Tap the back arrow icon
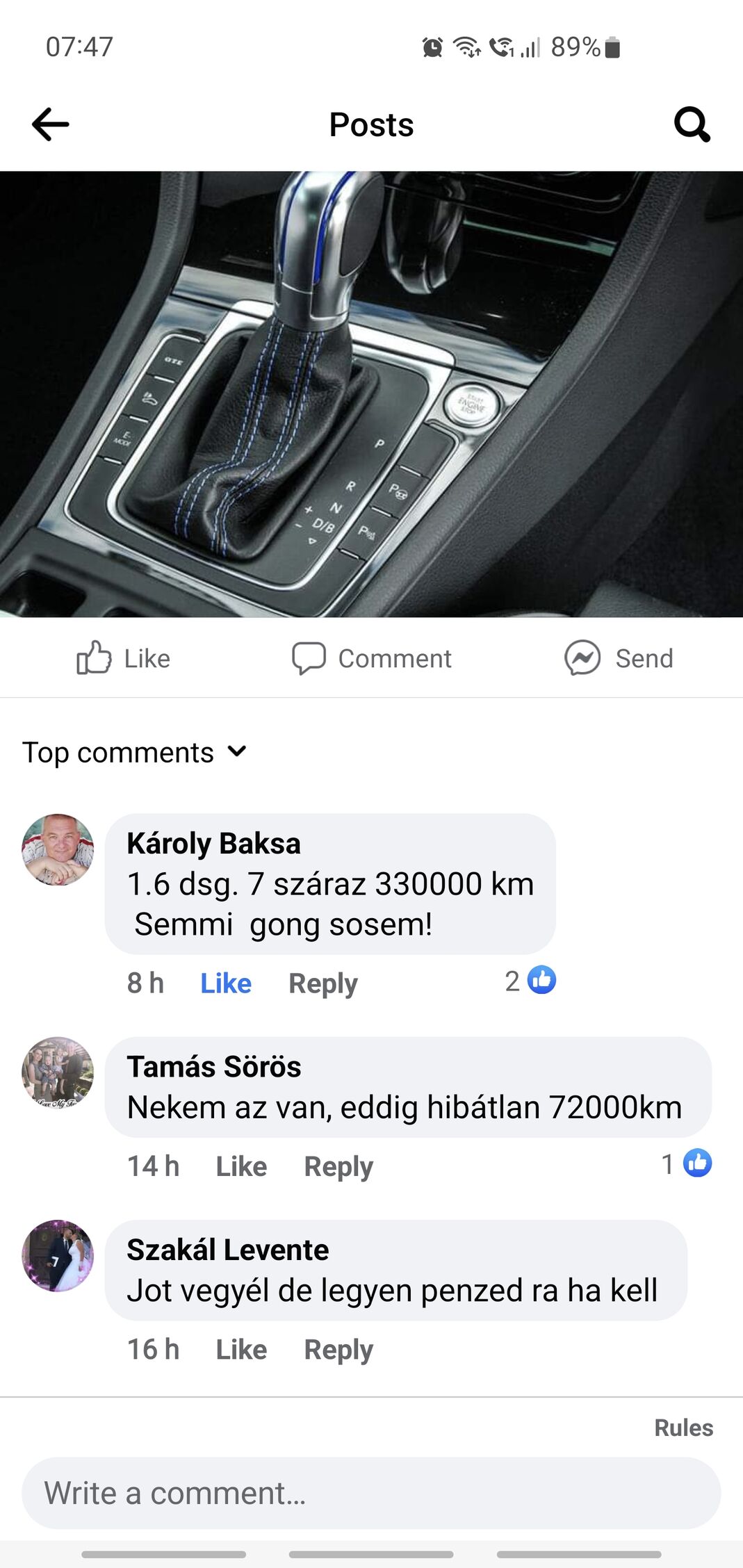Screen dimensions: 743x1568 [51, 124]
